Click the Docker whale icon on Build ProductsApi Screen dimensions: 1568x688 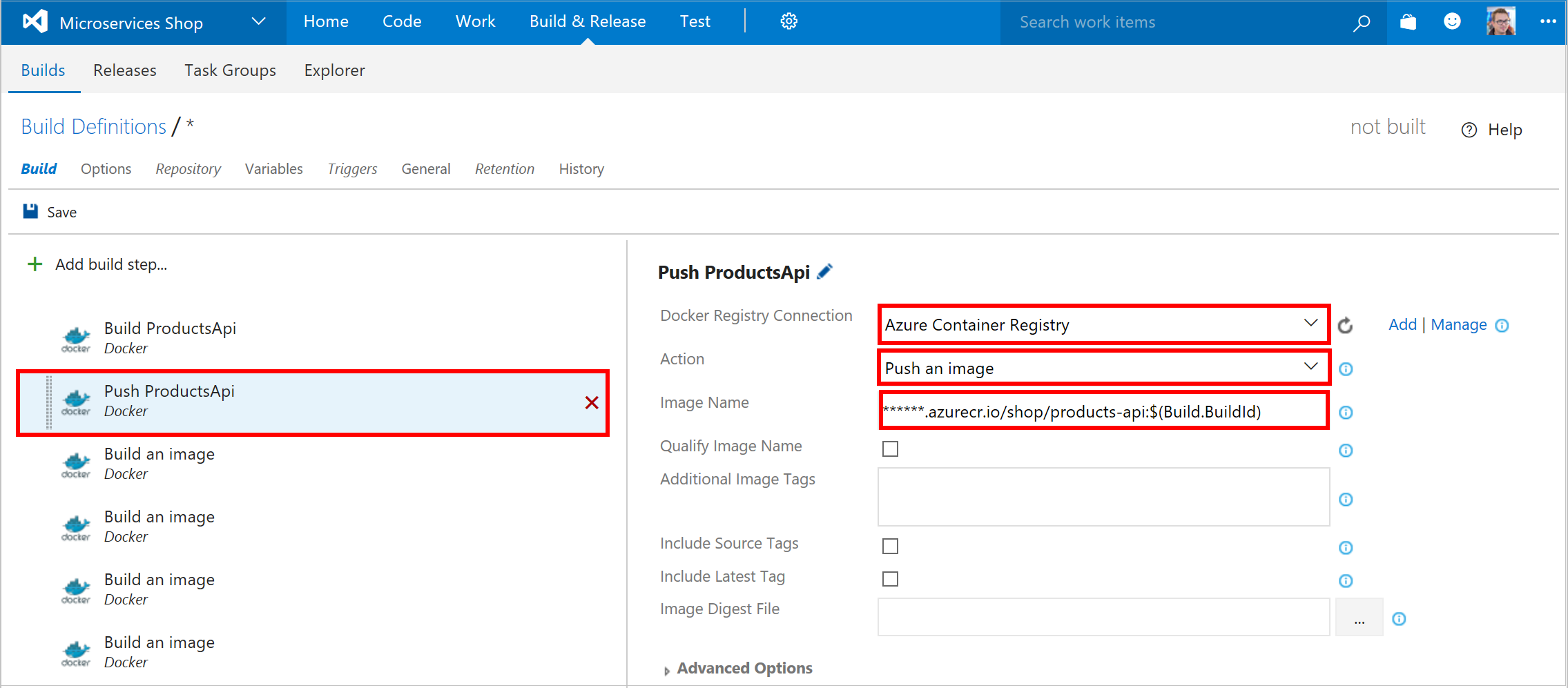(x=75, y=337)
